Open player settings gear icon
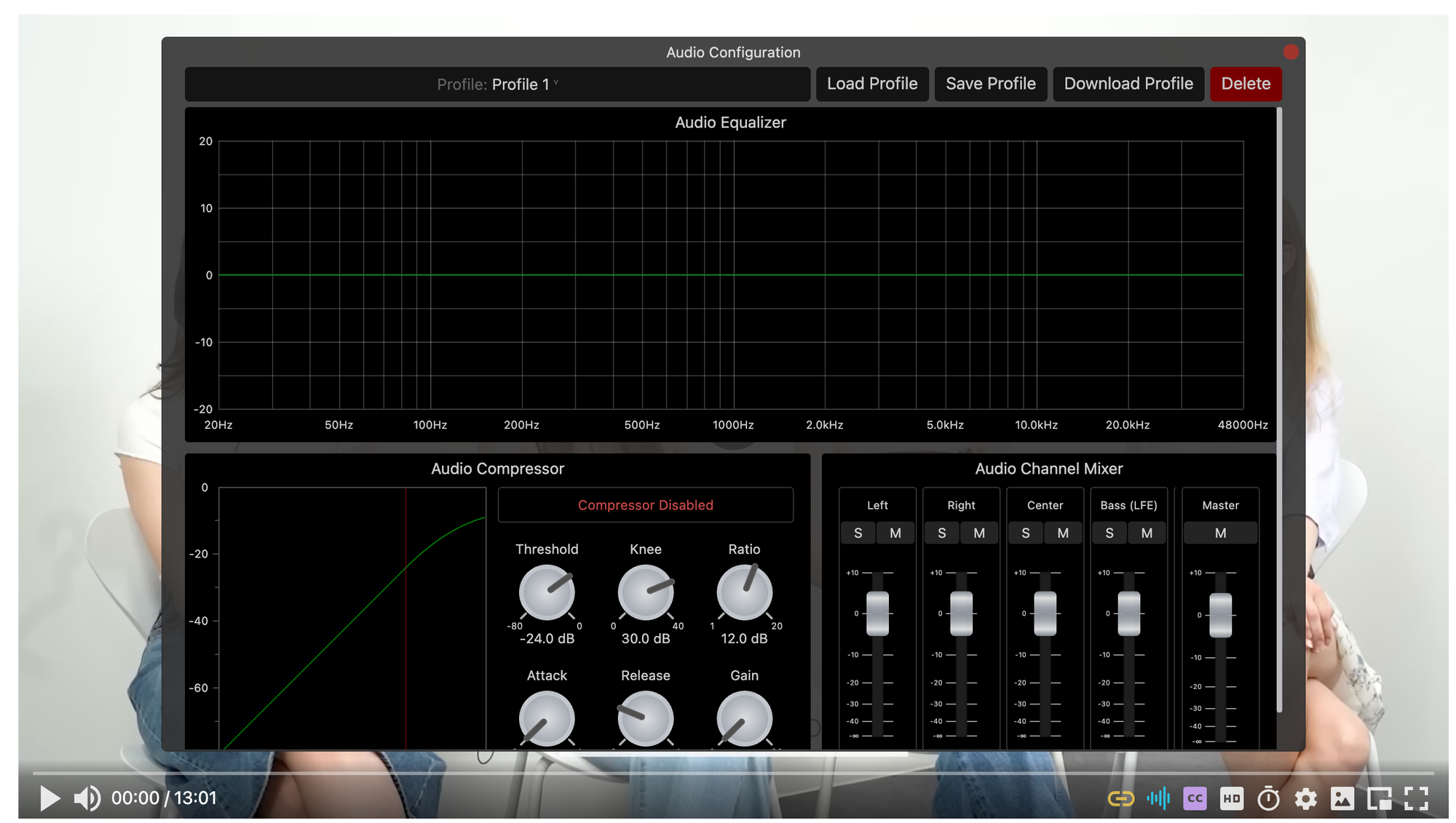The height and width of the screenshot is (823, 1456). pos(1305,799)
